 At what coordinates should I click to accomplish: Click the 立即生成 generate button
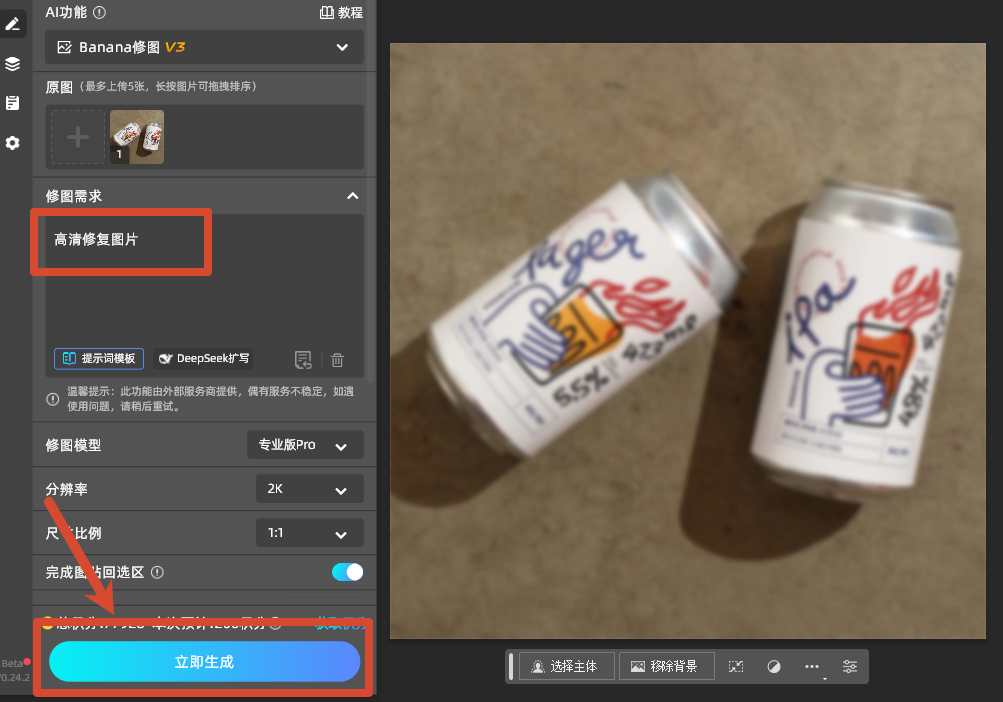(x=204, y=662)
